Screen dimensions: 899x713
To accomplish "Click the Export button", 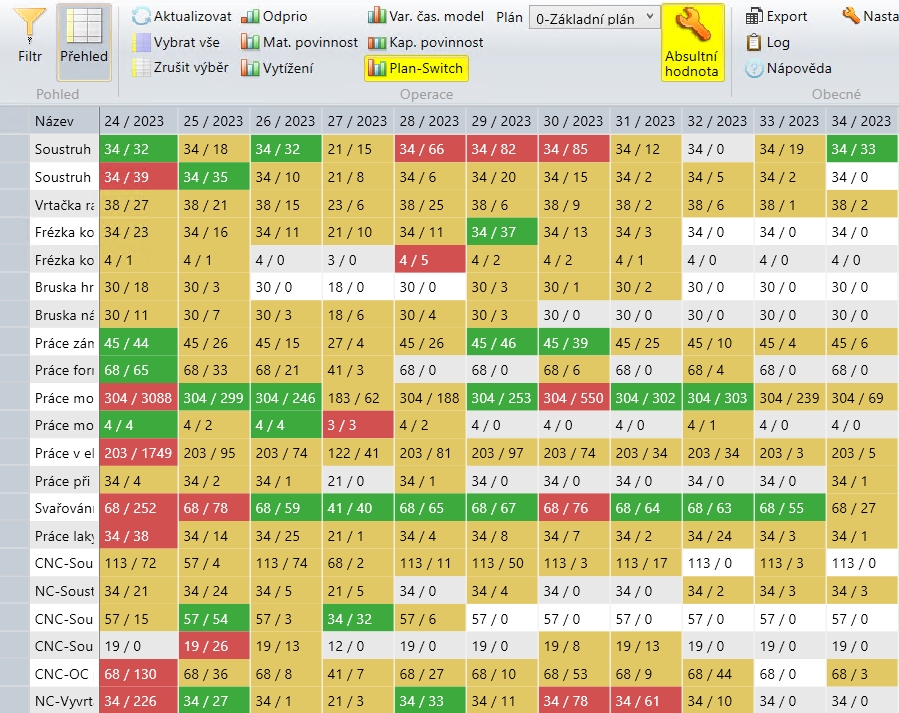I will coord(777,16).
